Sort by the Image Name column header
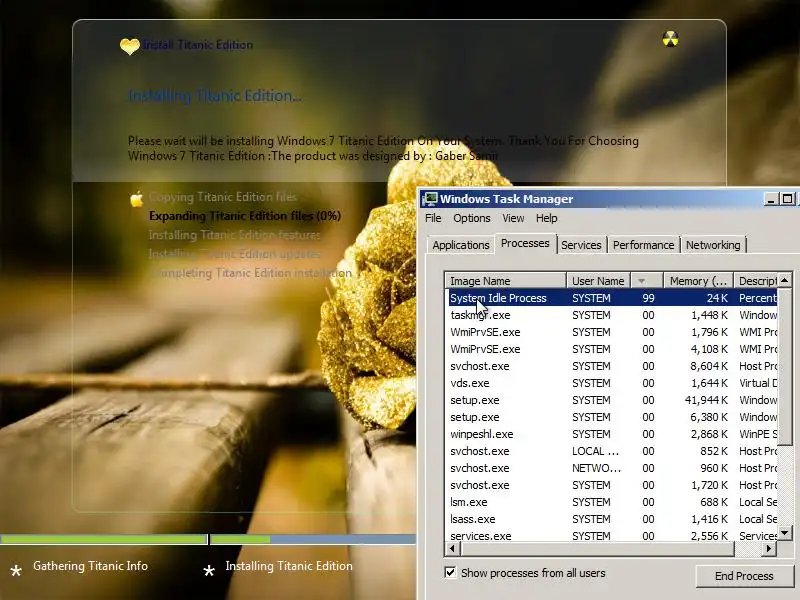Image resolution: width=800 pixels, height=600 pixels. pos(505,281)
